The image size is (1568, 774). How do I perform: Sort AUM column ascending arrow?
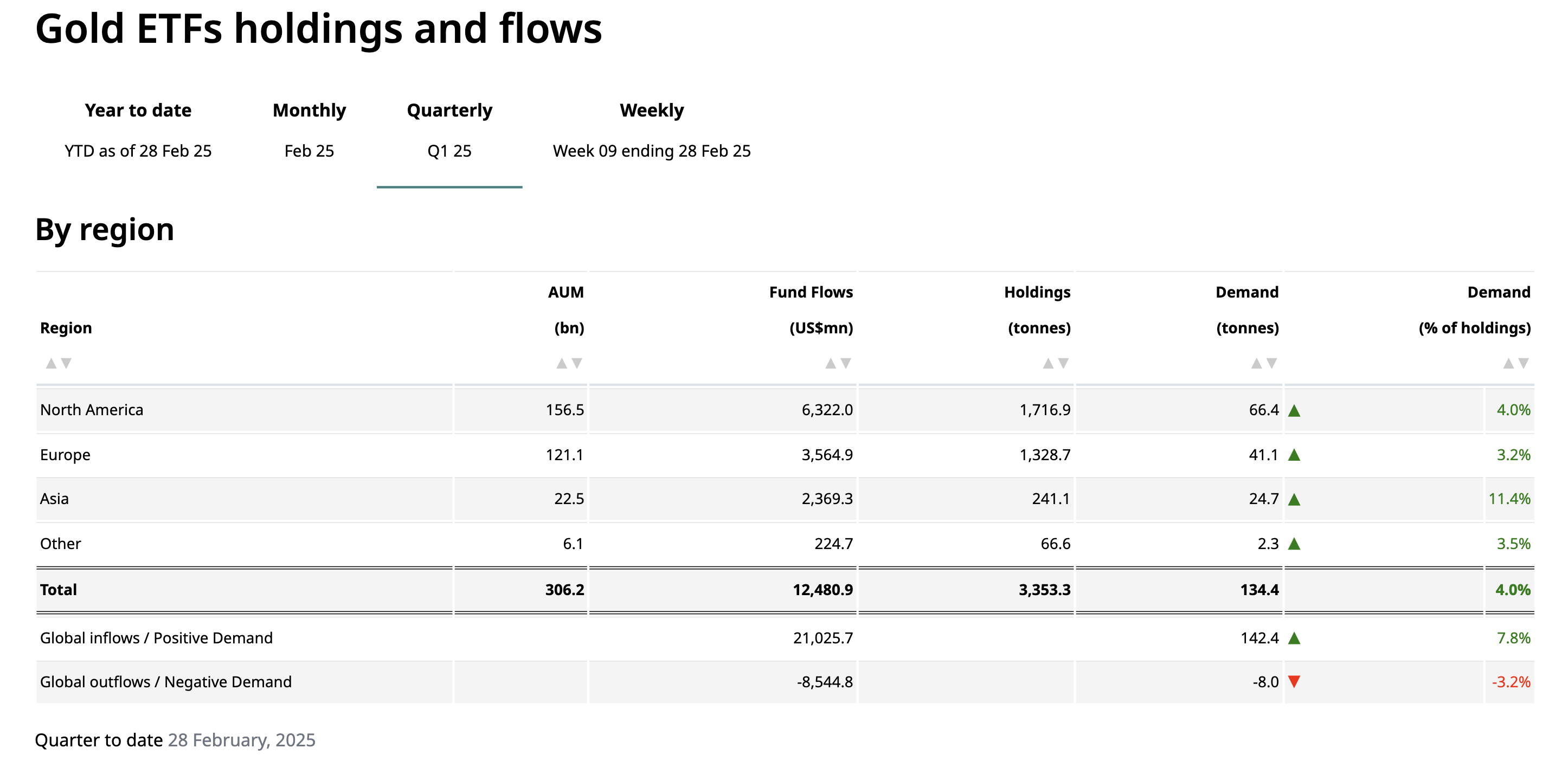point(561,363)
